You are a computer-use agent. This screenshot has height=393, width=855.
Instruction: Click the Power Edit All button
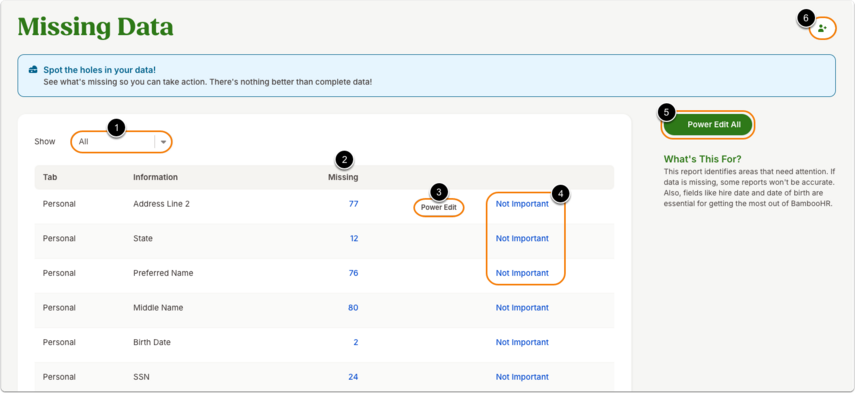(708, 124)
